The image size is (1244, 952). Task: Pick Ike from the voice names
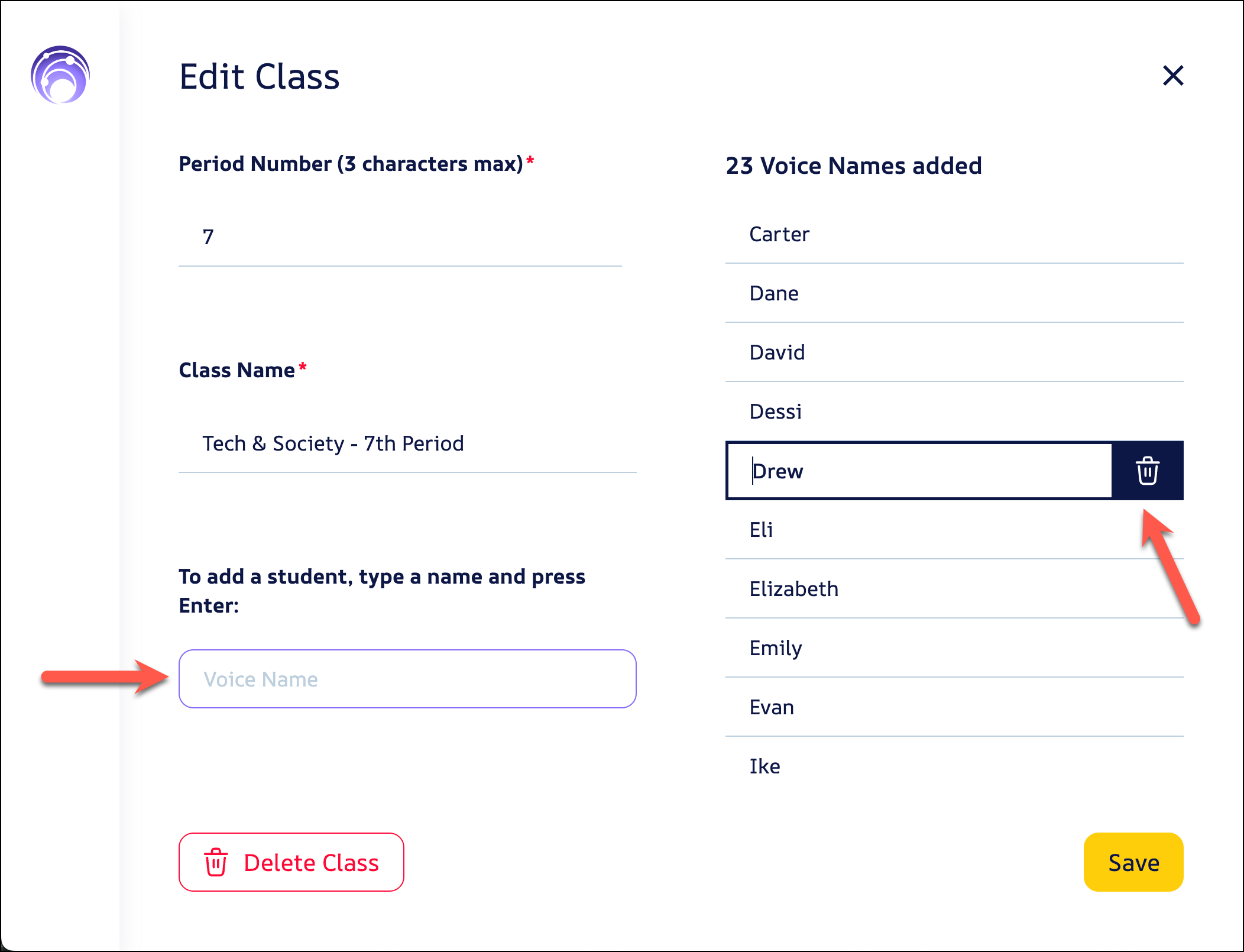[764, 766]
